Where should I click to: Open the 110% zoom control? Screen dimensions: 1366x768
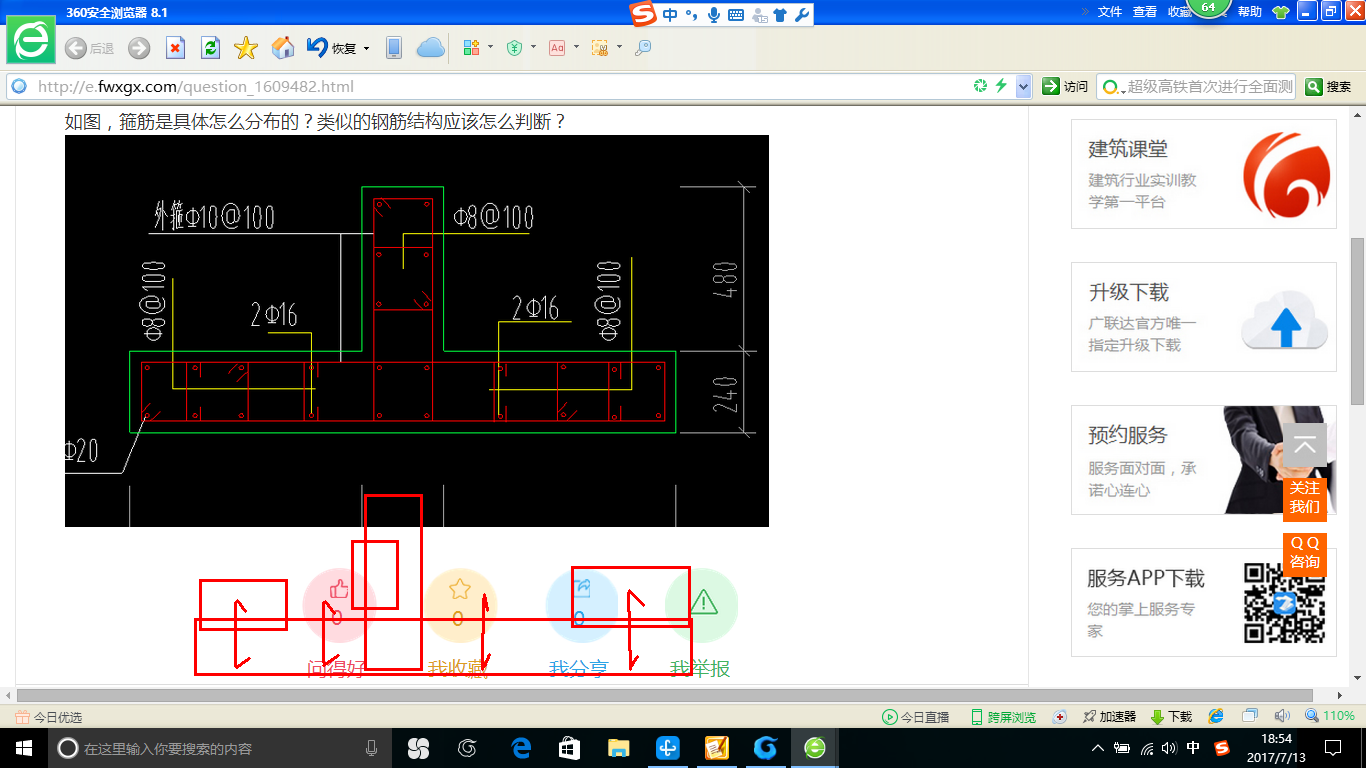1330,717
